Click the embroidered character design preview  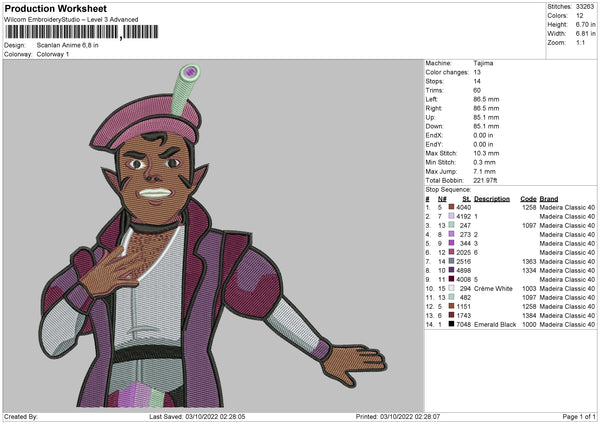pos(213,236)
